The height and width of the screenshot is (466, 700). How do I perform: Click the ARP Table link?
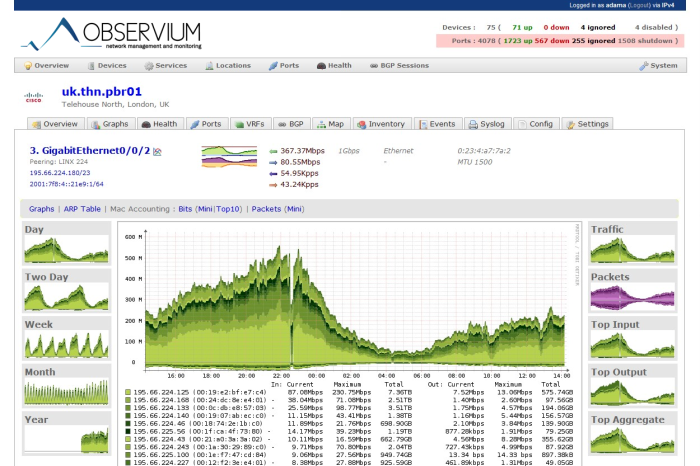coord(82,209)
